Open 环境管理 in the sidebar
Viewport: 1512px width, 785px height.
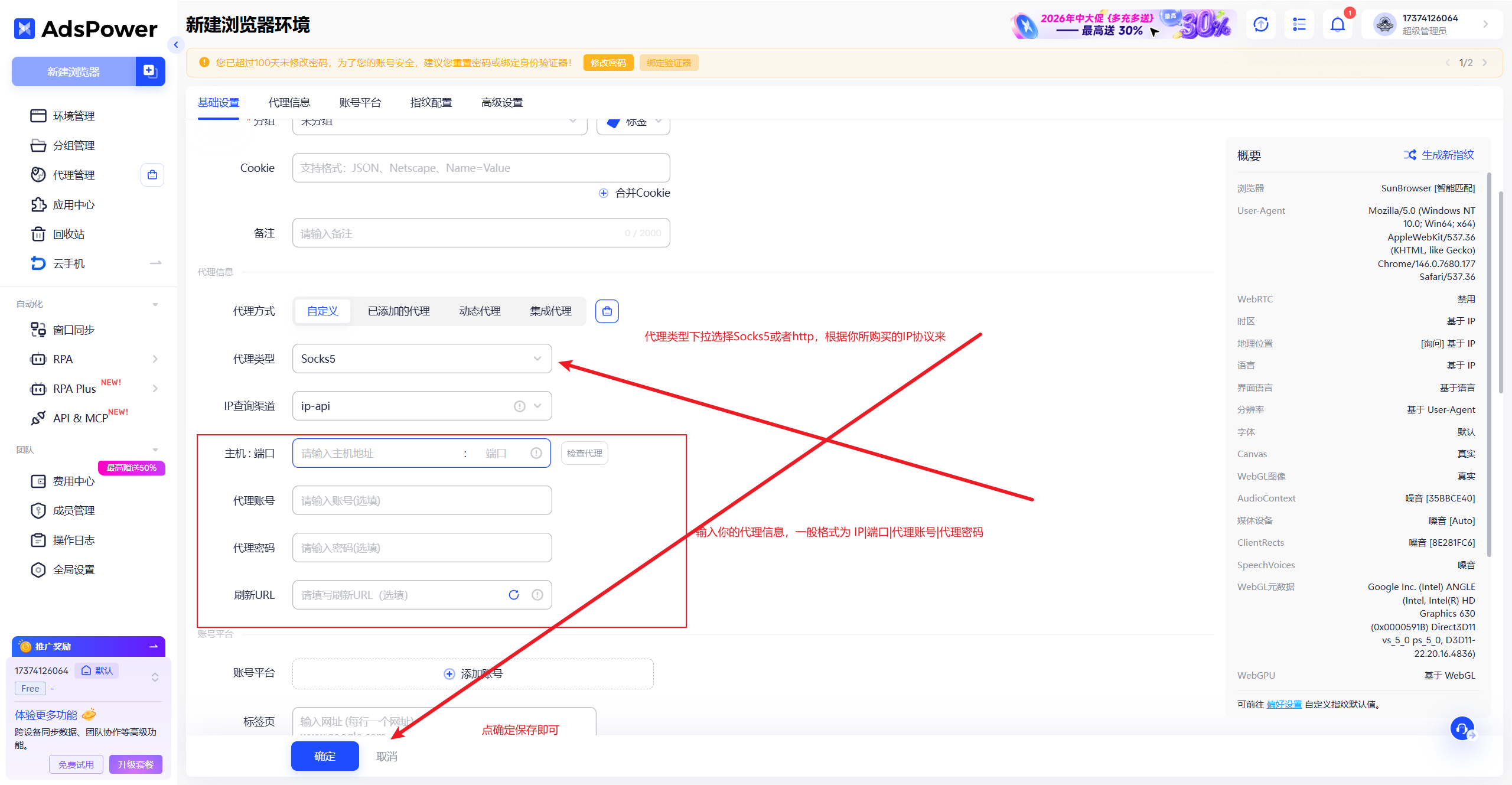click(x=74, y=116)
